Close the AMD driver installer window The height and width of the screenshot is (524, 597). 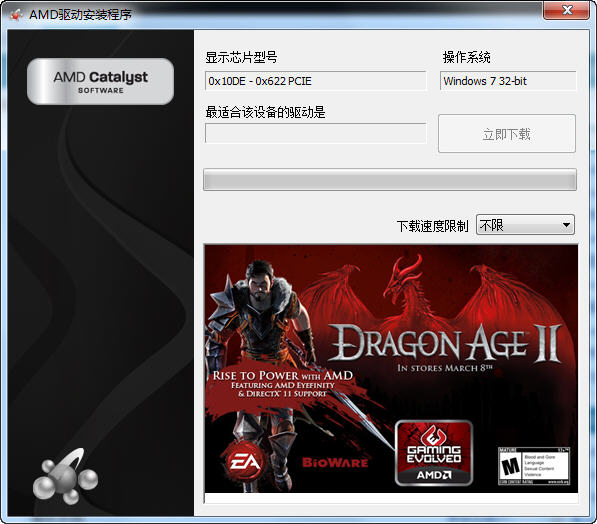pos(567,10)
